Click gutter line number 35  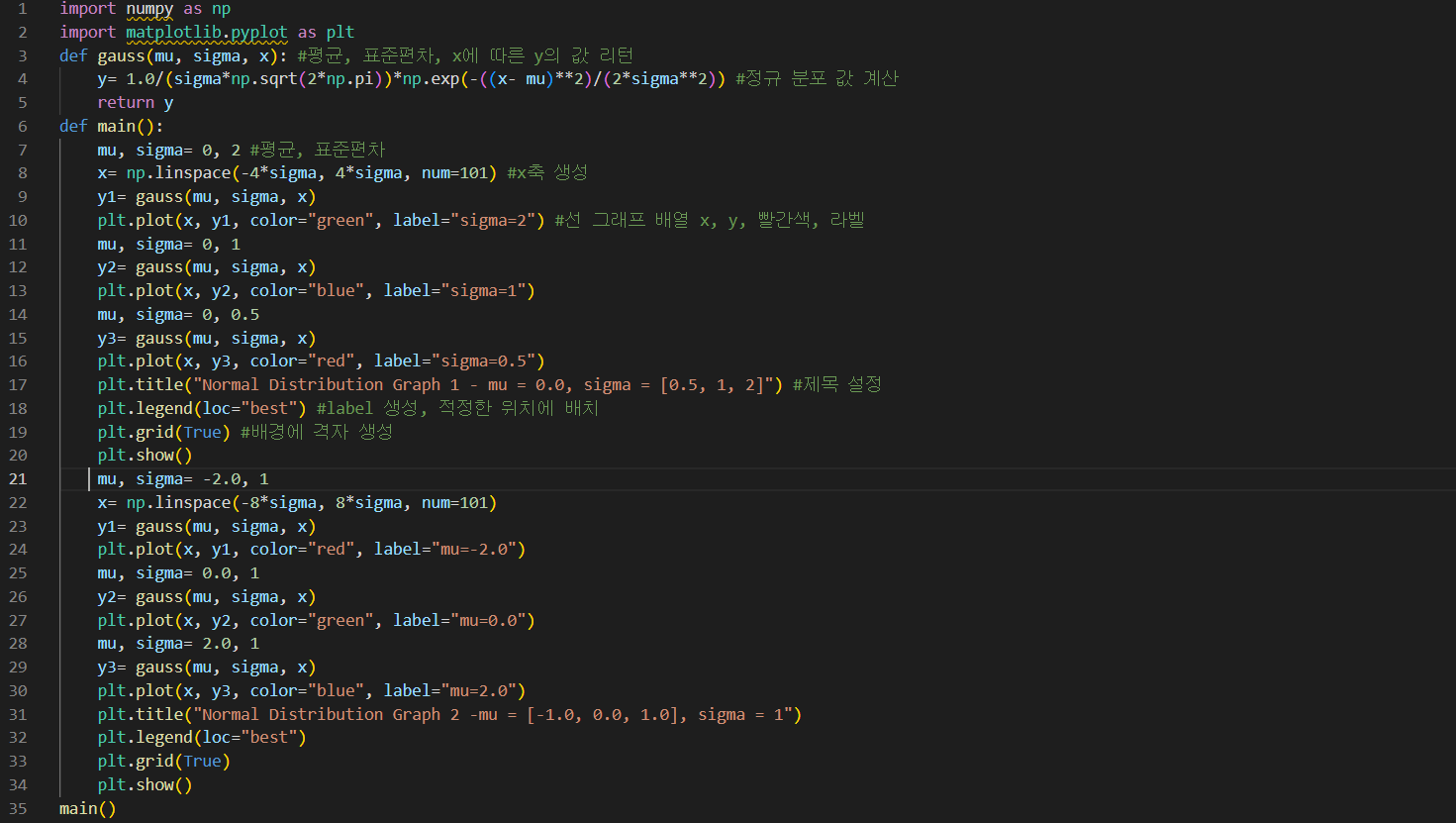[x=19, y=809]
